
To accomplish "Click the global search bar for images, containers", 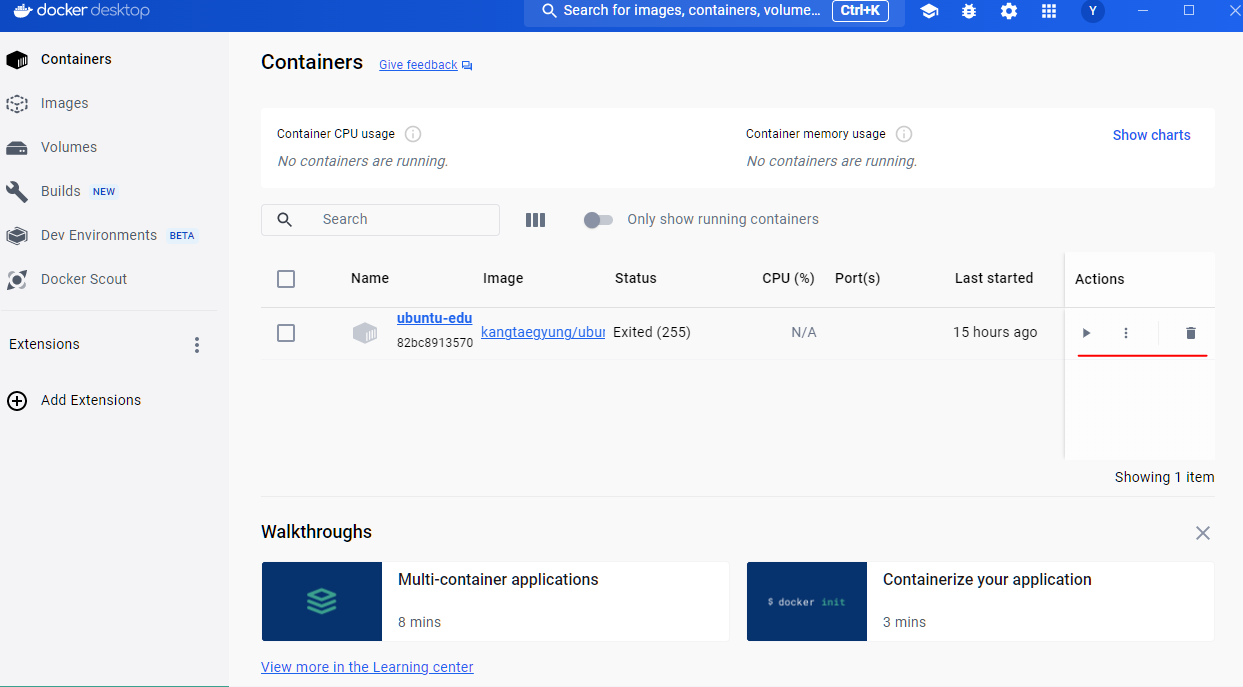I will pyautogui.click(x=714, y=11).
